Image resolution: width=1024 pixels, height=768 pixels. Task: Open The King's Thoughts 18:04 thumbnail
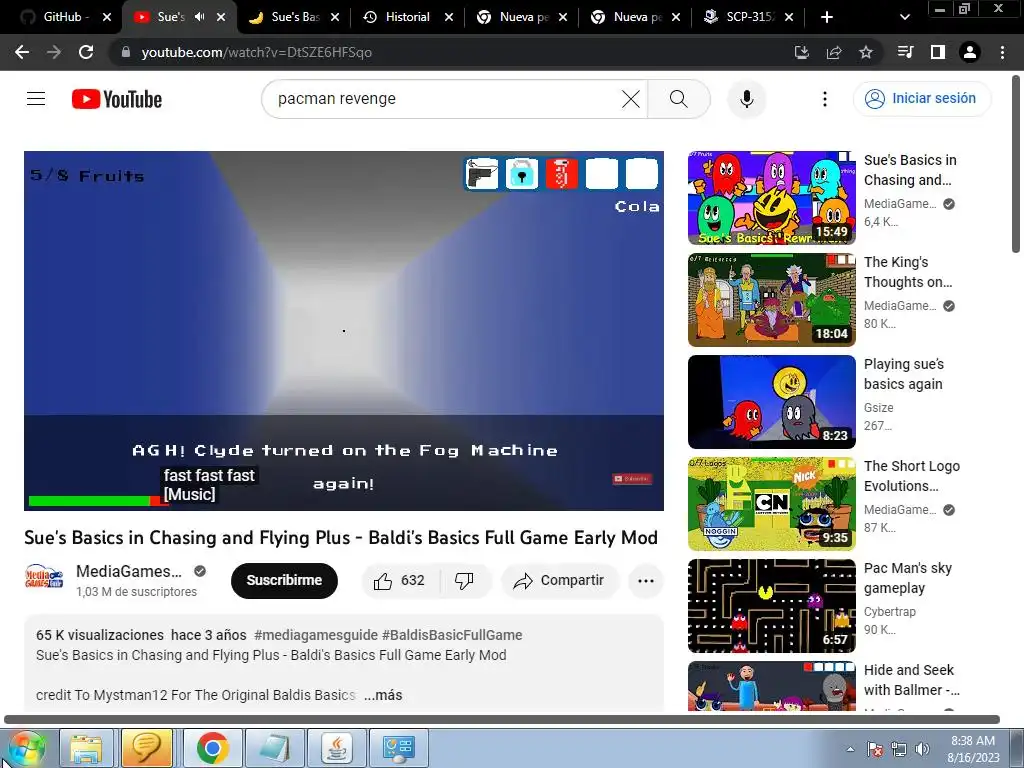point(771,300)
